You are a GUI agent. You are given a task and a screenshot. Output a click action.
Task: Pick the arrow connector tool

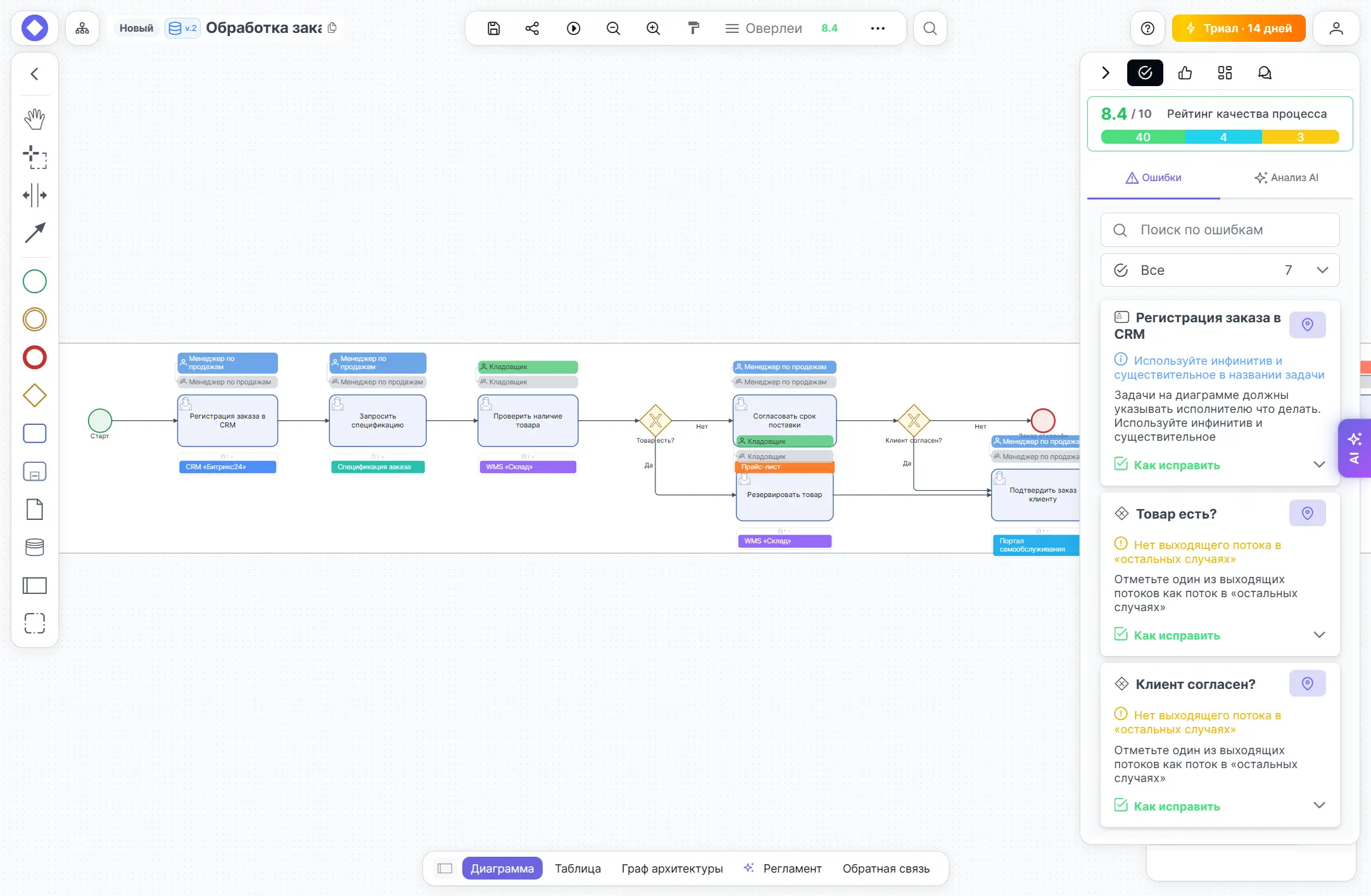click(x=35, y=233)
